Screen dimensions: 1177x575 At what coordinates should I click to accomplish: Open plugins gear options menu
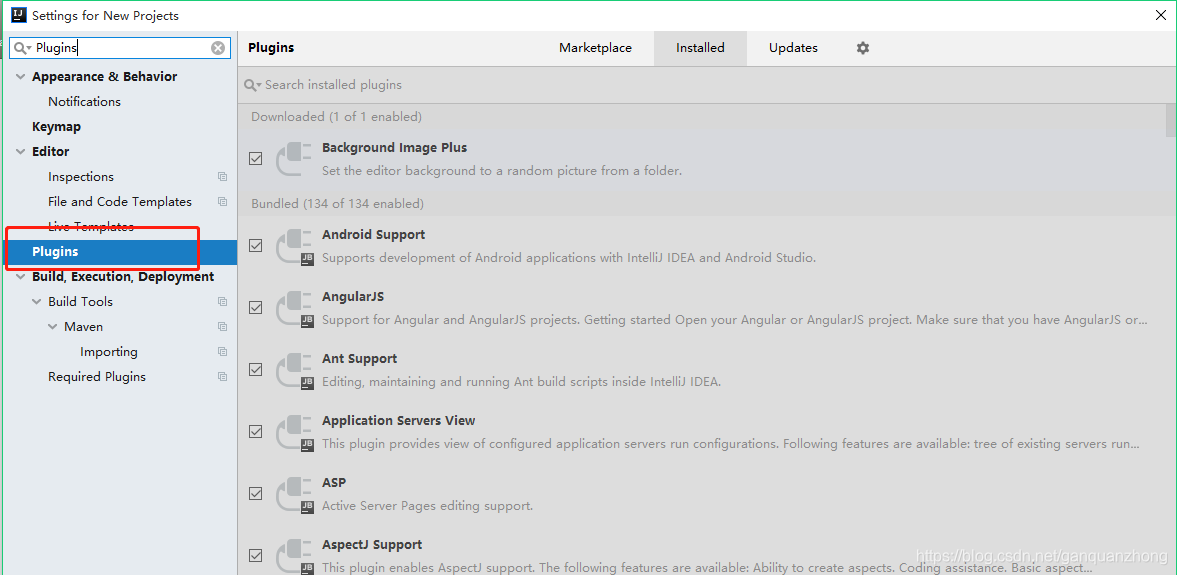click(862, 48)
